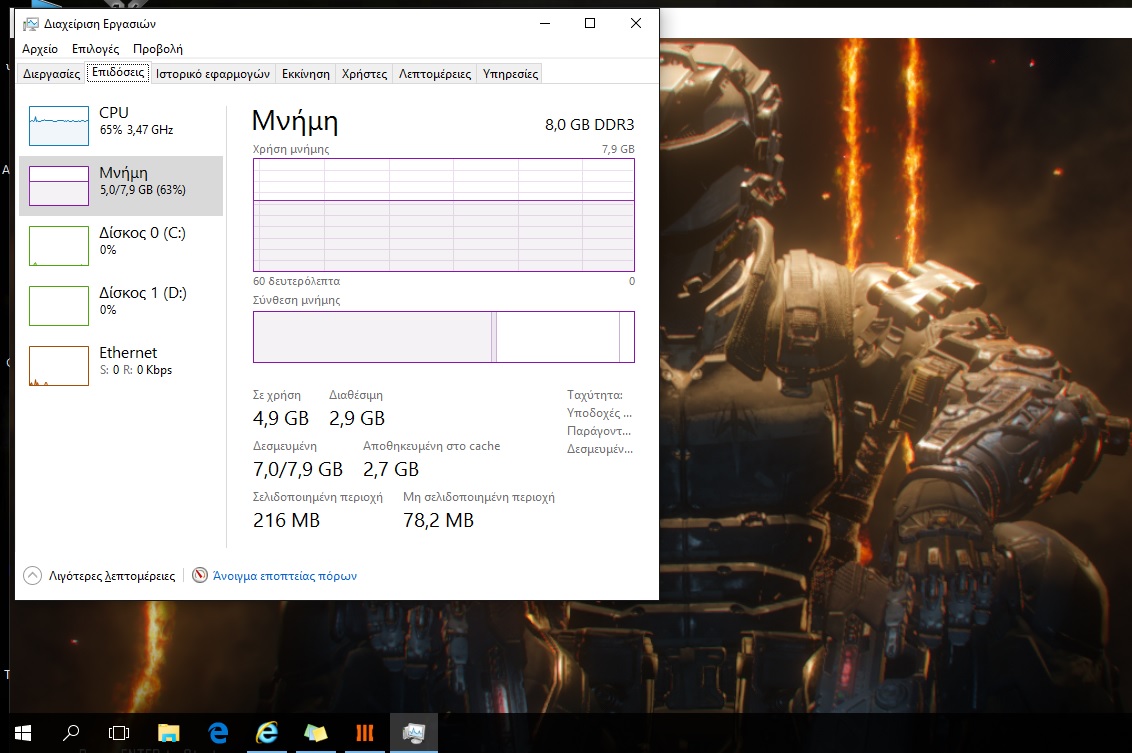
Task: Click the Μνήμη heading text
Action: tap(295, 121)
